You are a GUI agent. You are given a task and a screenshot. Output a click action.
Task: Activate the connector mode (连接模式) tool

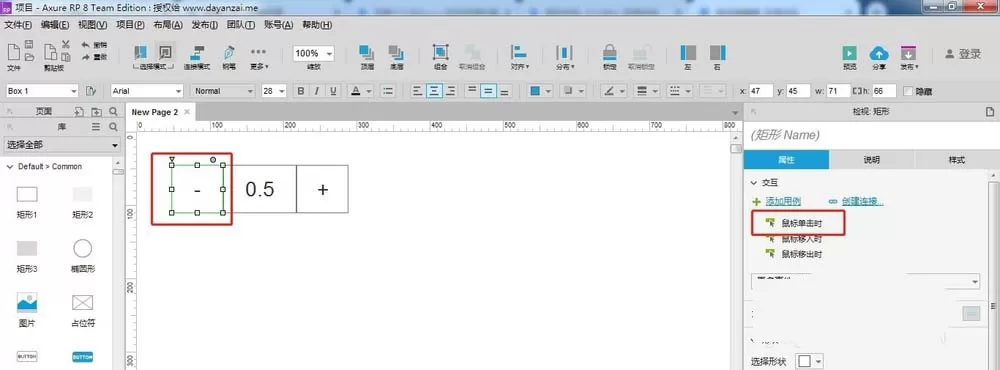point(197,56)
